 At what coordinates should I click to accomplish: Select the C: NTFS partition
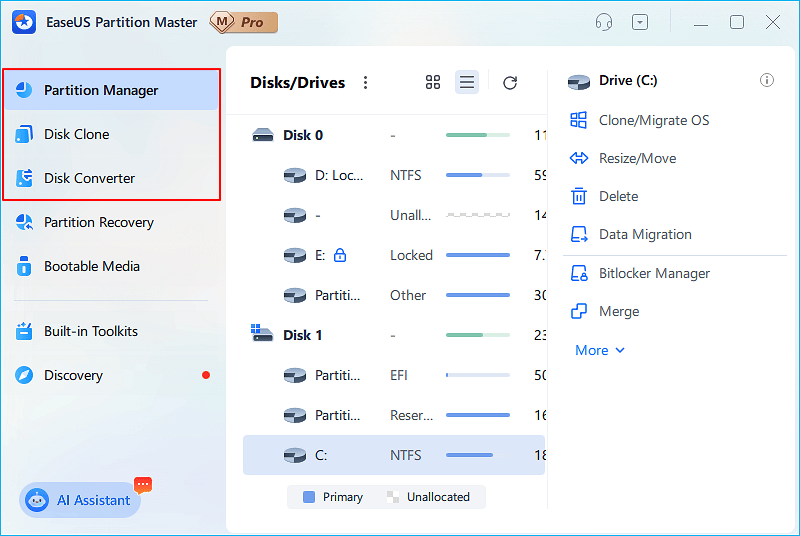tap(394, 455)
